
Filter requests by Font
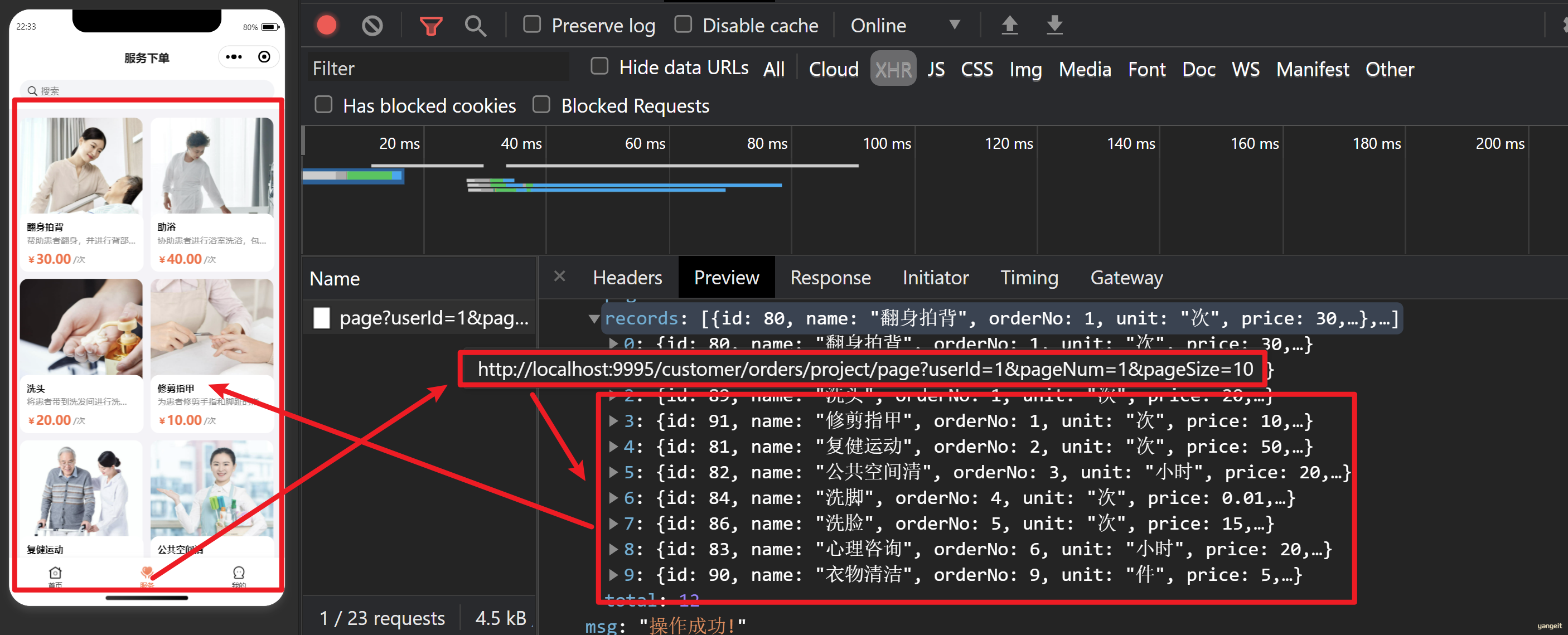point(1146,69)
